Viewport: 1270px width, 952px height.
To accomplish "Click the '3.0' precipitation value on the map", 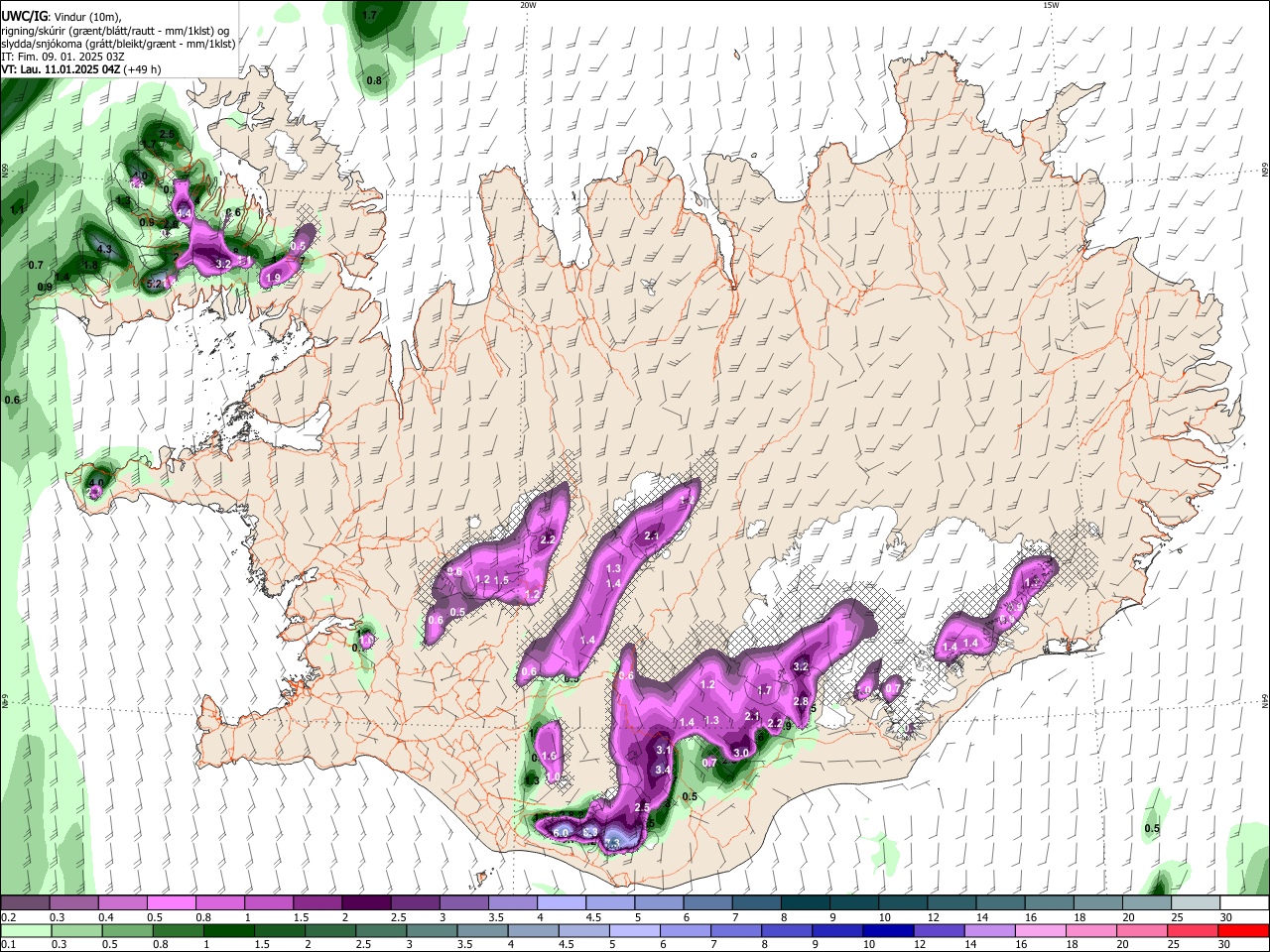I will coord(740,754).
